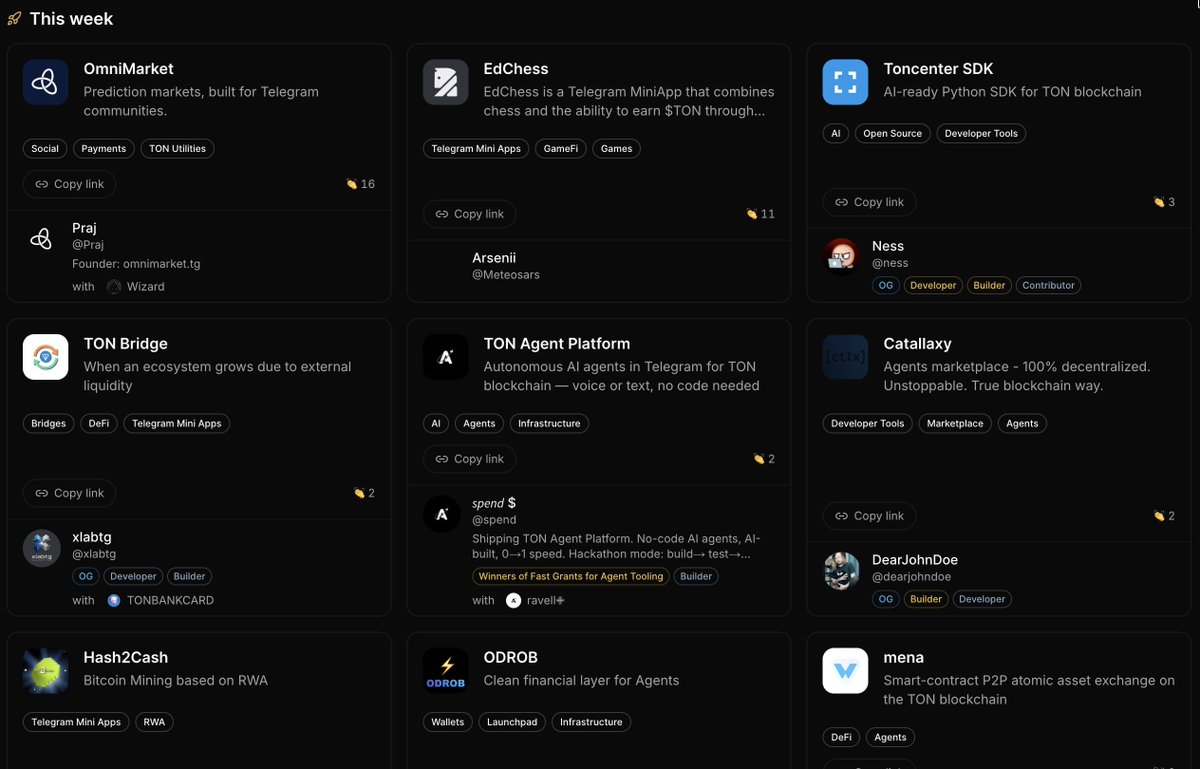Image resolution: width=1200 pixels, height=769 pixels.
Task: Copy link for Catallaxy
Action: pos(870,516)
